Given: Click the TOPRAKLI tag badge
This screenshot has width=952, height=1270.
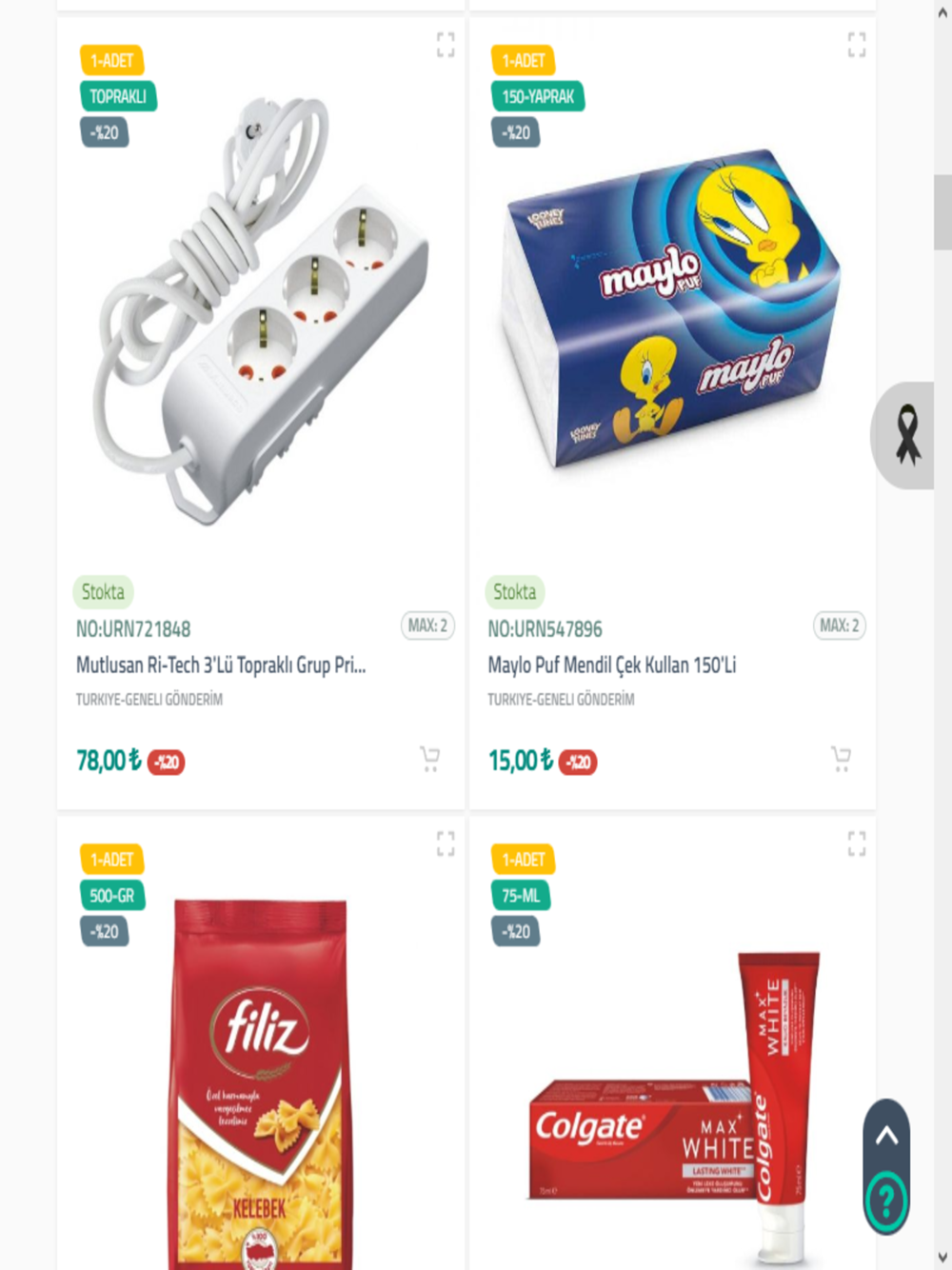Looking at the screenshot, I should click(x=118, y=96).
